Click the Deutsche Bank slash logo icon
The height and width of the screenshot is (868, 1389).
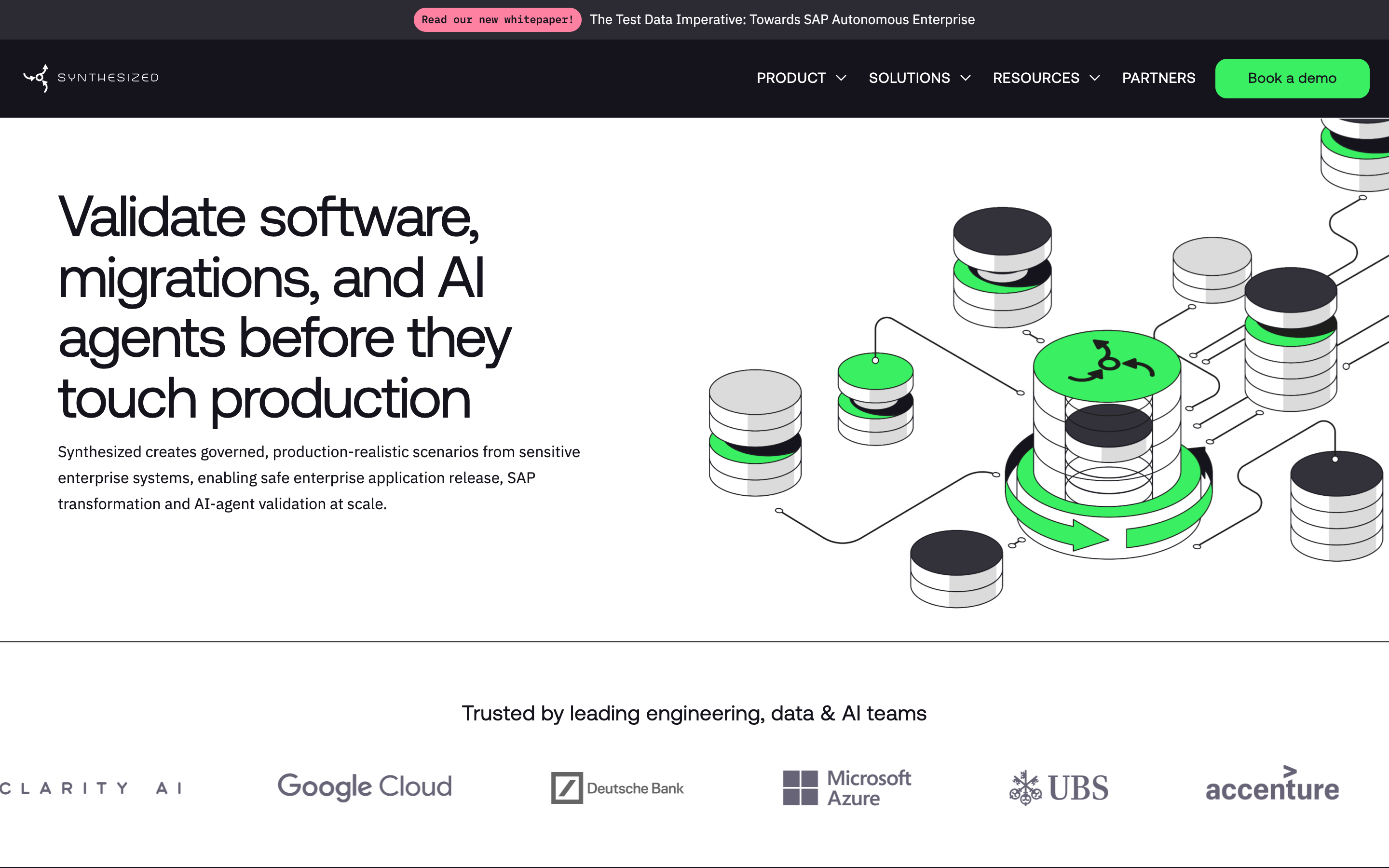pos(567,787)
